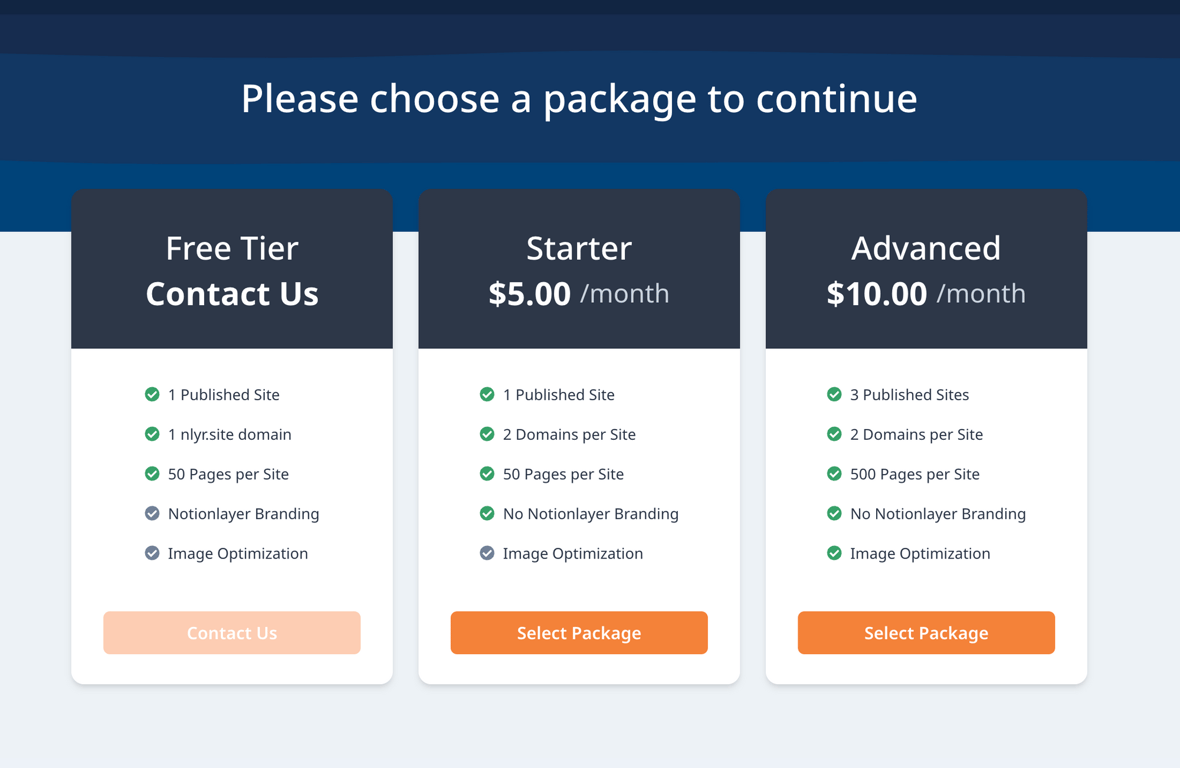The image size is (1180, 768).
Task: Click the 'Starter' card title
Action: 579,248
